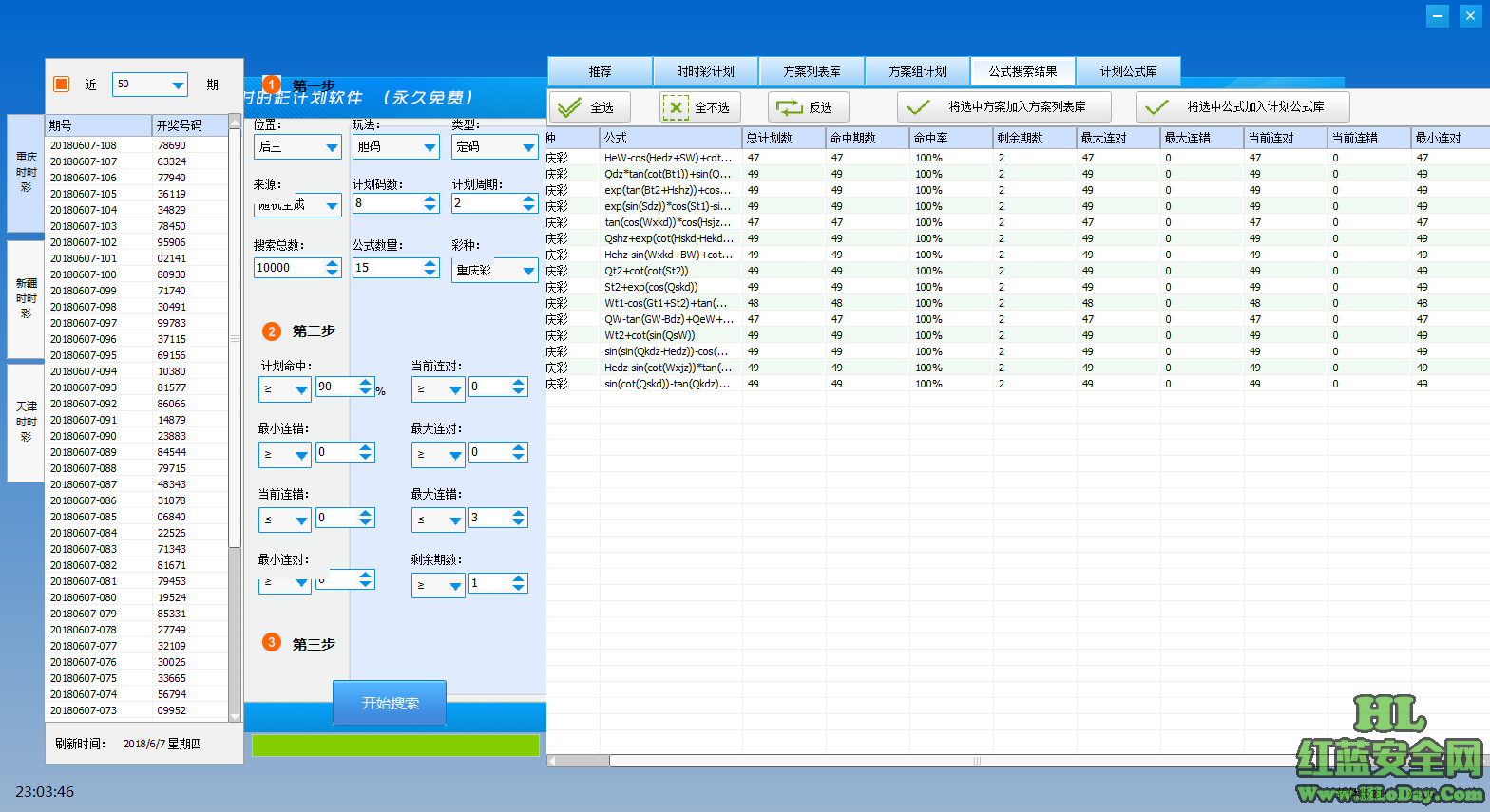
Task: Switch to the 方案组计划 tab
Action: [x=918, y=71]
